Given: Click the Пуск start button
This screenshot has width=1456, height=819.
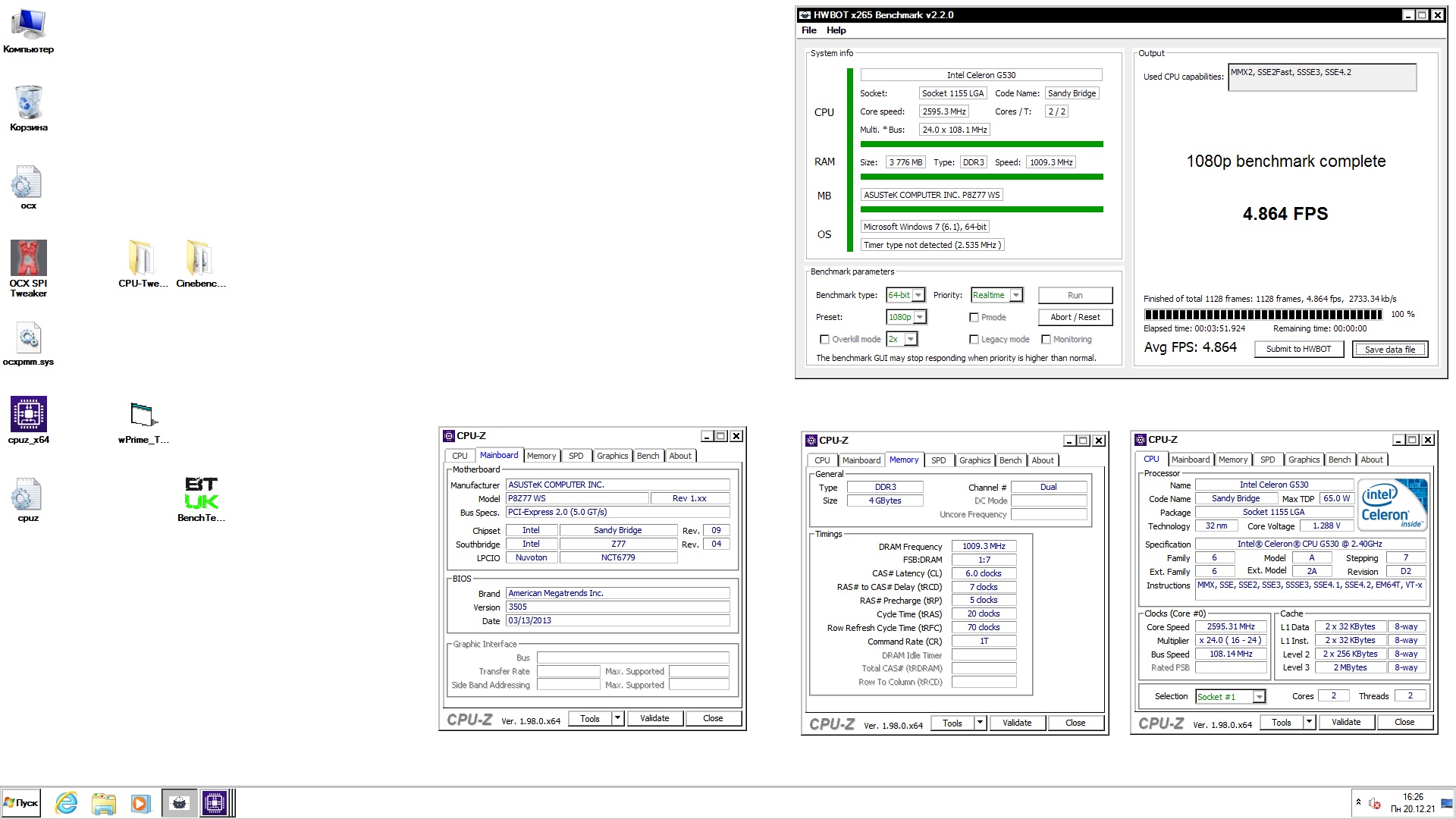Looking at the screenshot, I should pyautogui.click(x=20, y=803).
